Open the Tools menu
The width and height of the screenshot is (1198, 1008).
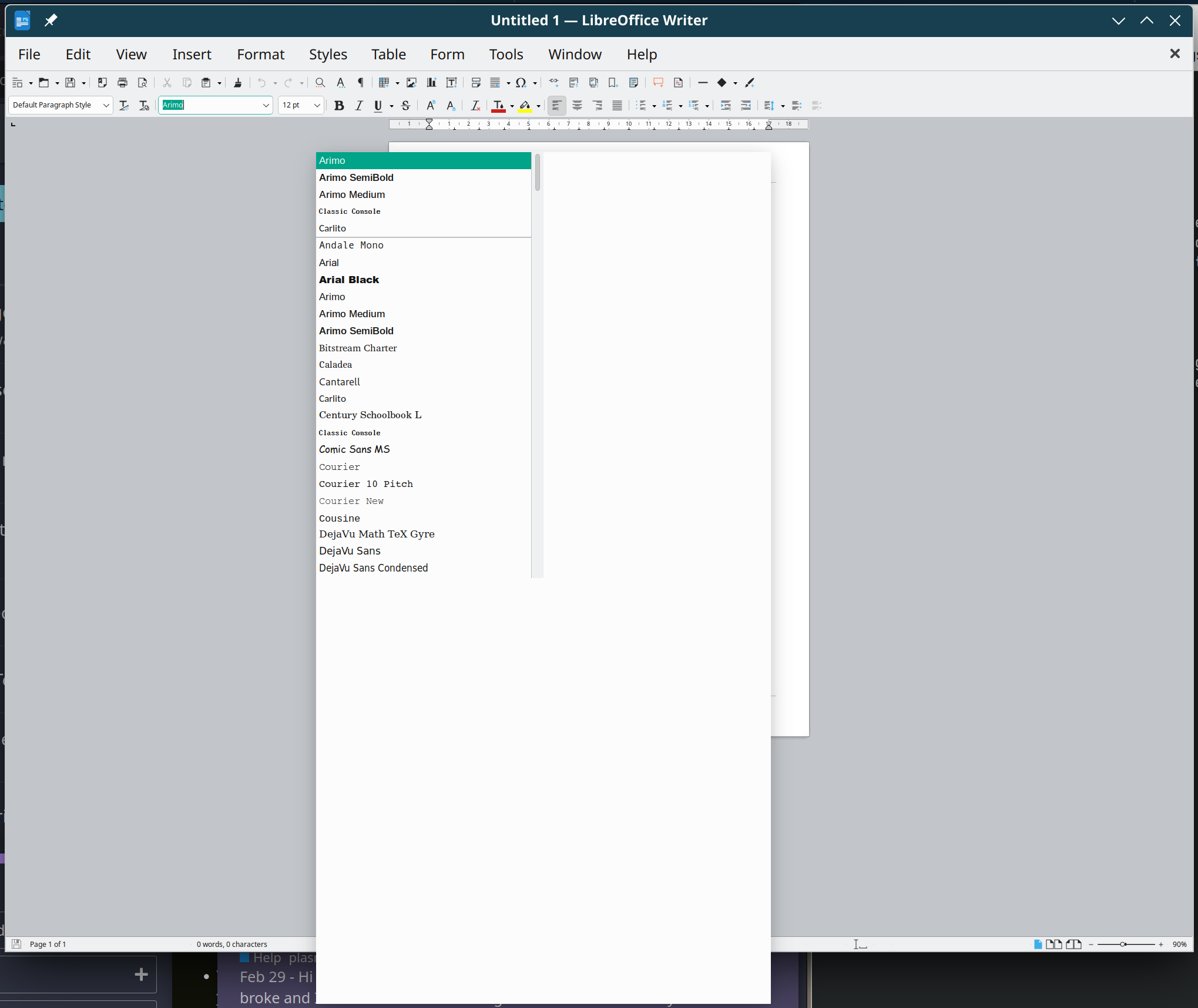coord(506,54)
